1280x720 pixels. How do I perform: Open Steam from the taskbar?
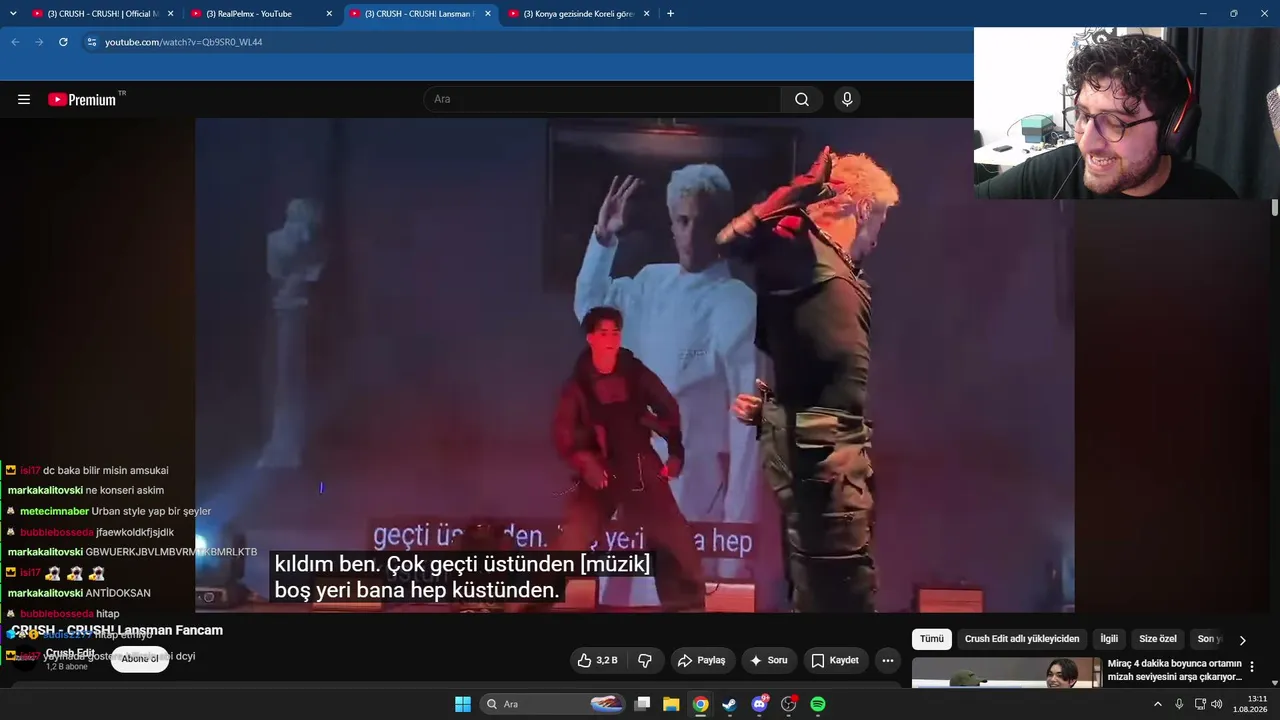(730, 704)
